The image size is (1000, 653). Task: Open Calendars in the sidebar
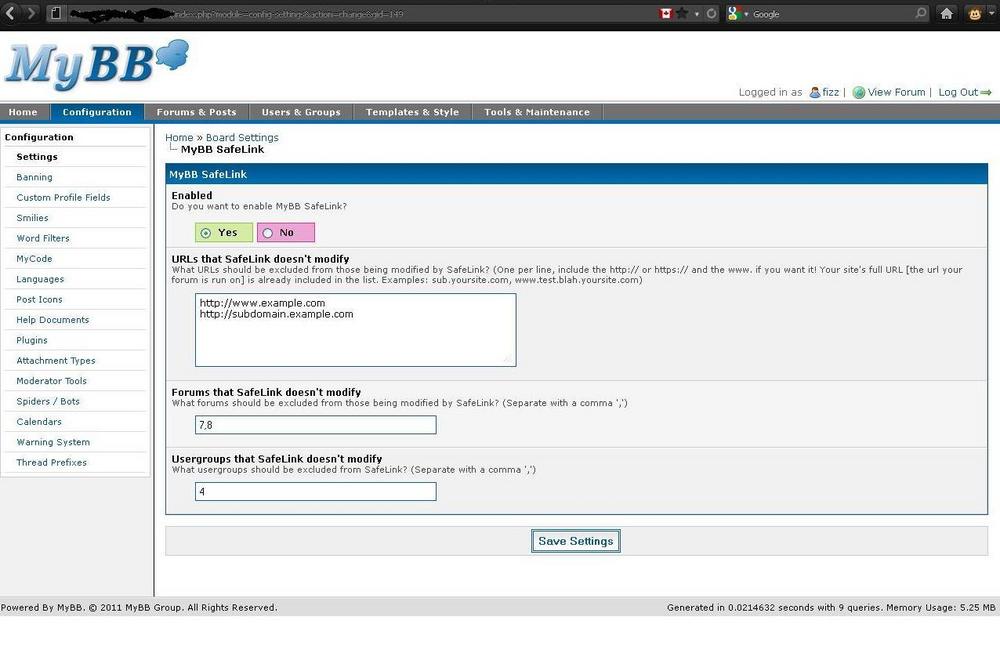(39, 422)
